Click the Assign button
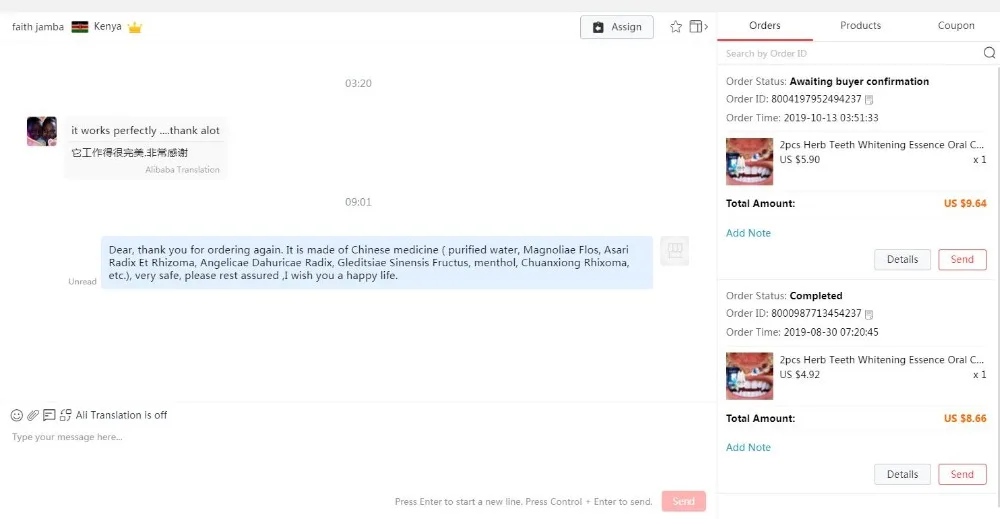The image size is (1000, 519). click(617, 27)
